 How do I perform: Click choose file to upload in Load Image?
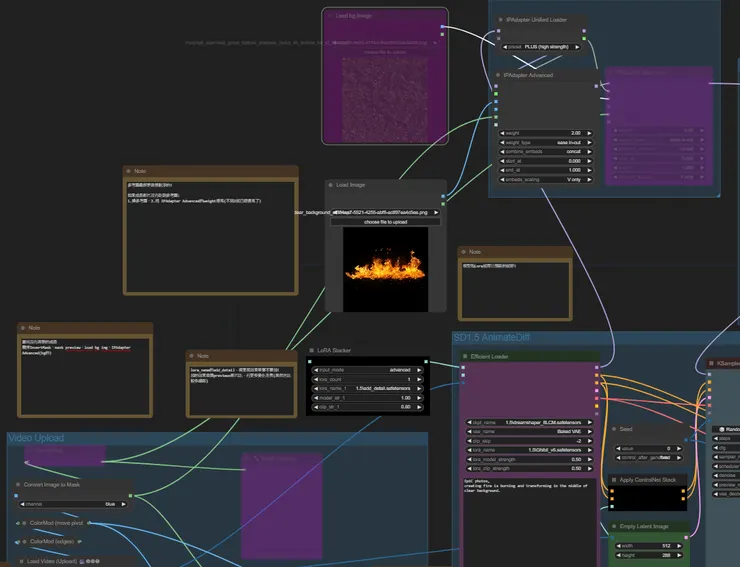pos(385,222)
